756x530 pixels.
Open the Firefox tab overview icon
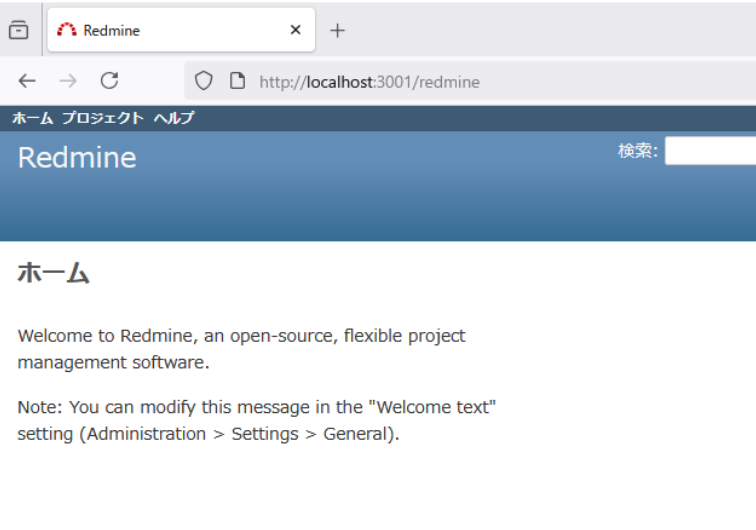18,30
